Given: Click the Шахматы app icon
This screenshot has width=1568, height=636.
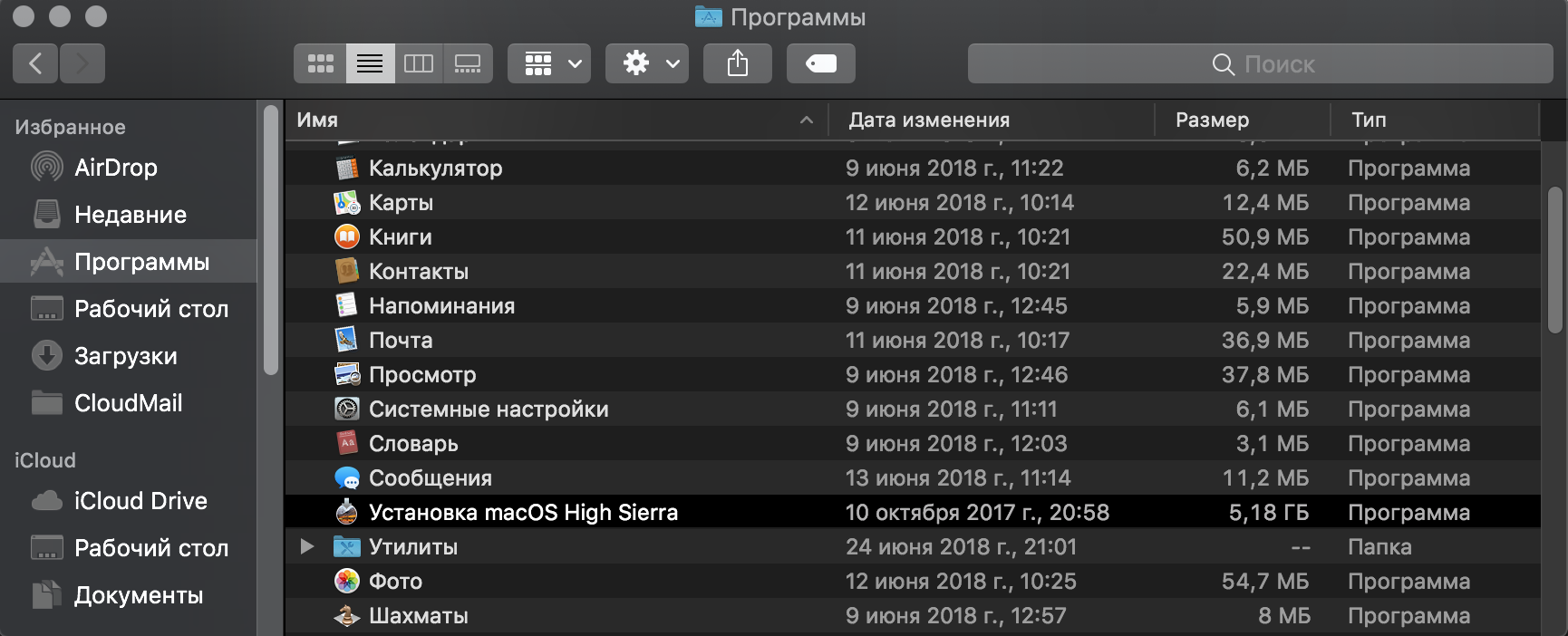Looking at the screenshot, I should click(346, 615).
